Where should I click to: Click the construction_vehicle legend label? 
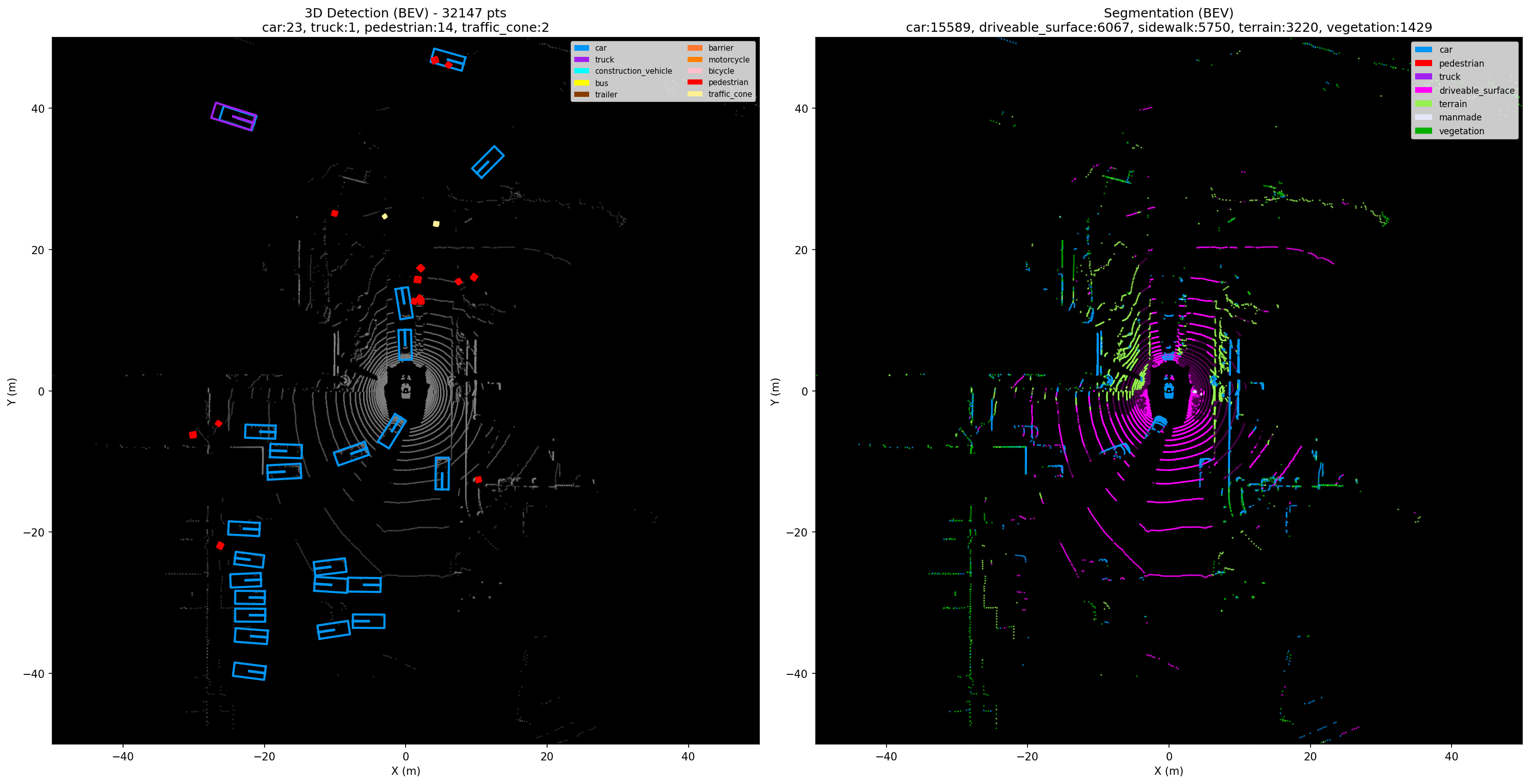(x=633, y=71)
